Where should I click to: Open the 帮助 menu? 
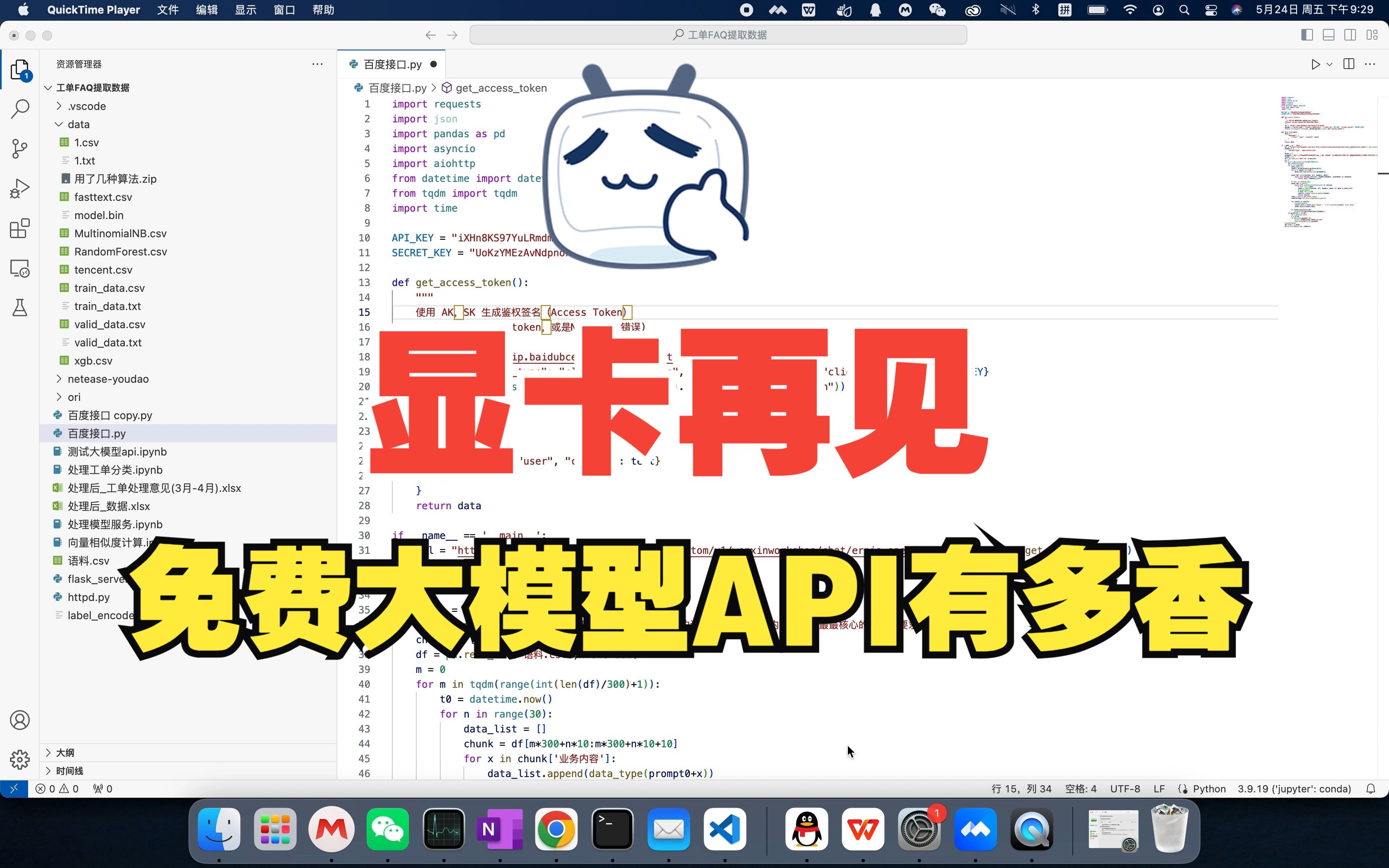323,10
